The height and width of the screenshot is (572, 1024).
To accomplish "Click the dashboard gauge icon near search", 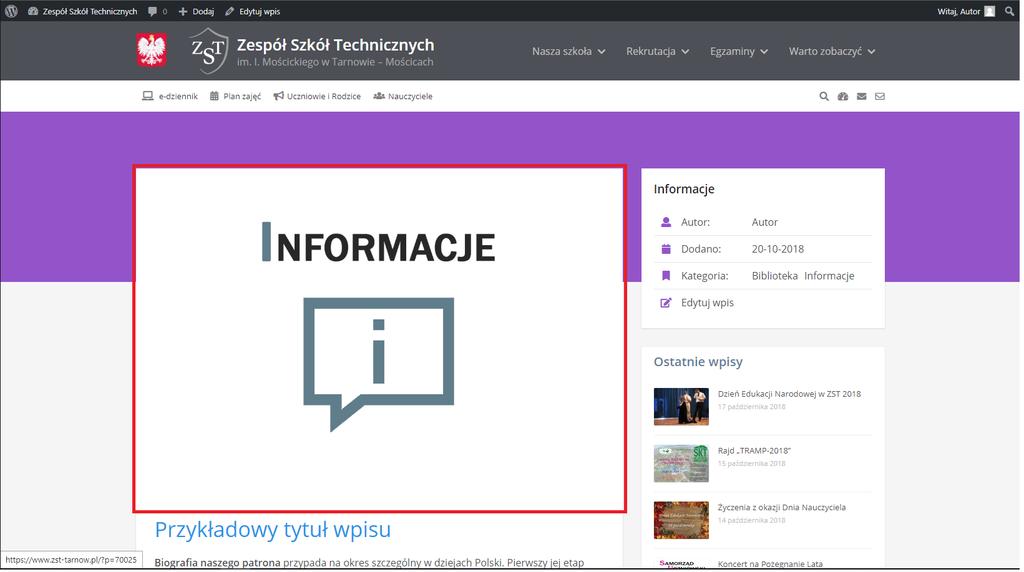I will click(842, 96).
